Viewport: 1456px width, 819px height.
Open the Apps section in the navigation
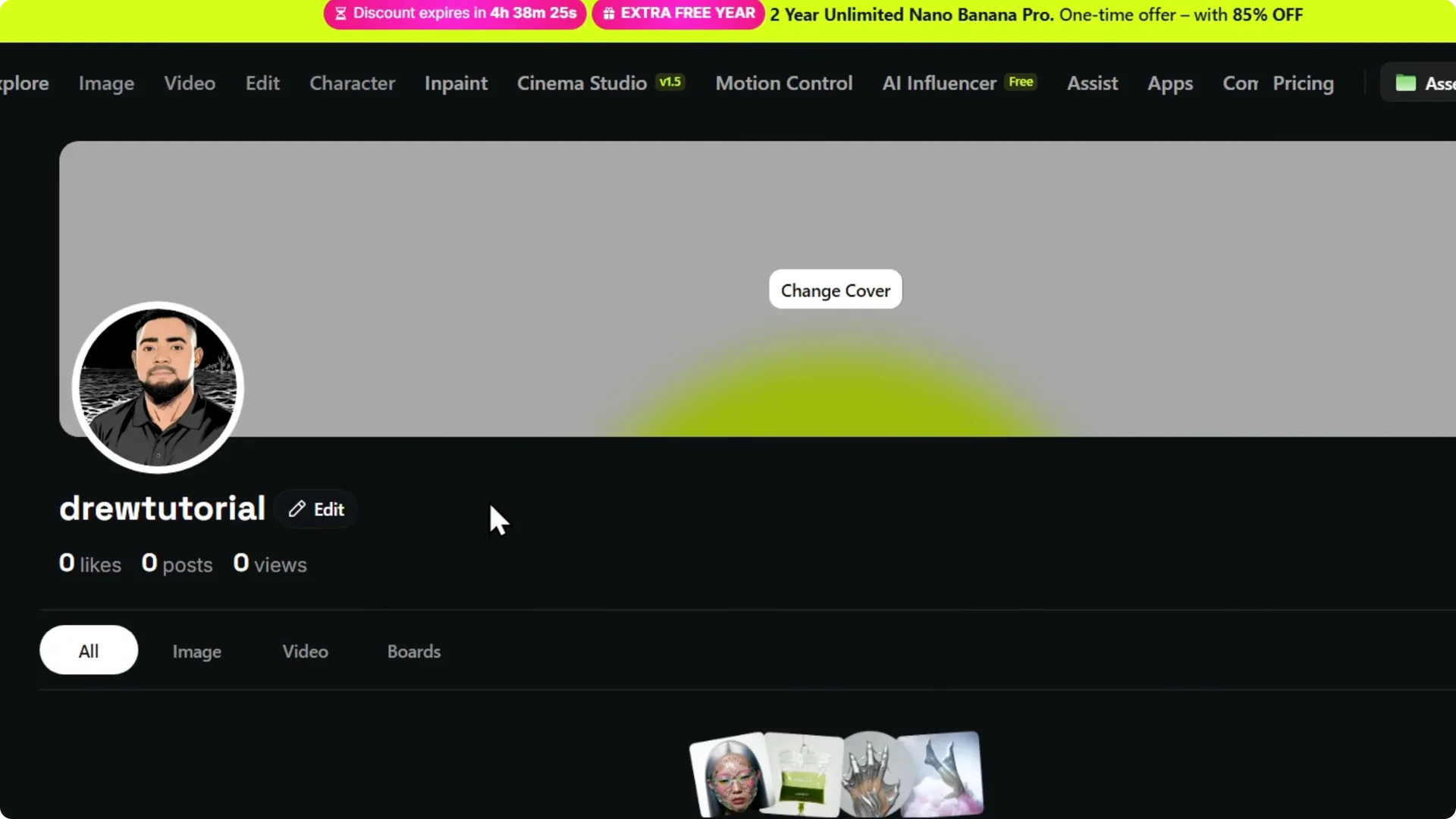click(x=1170, y=83)
